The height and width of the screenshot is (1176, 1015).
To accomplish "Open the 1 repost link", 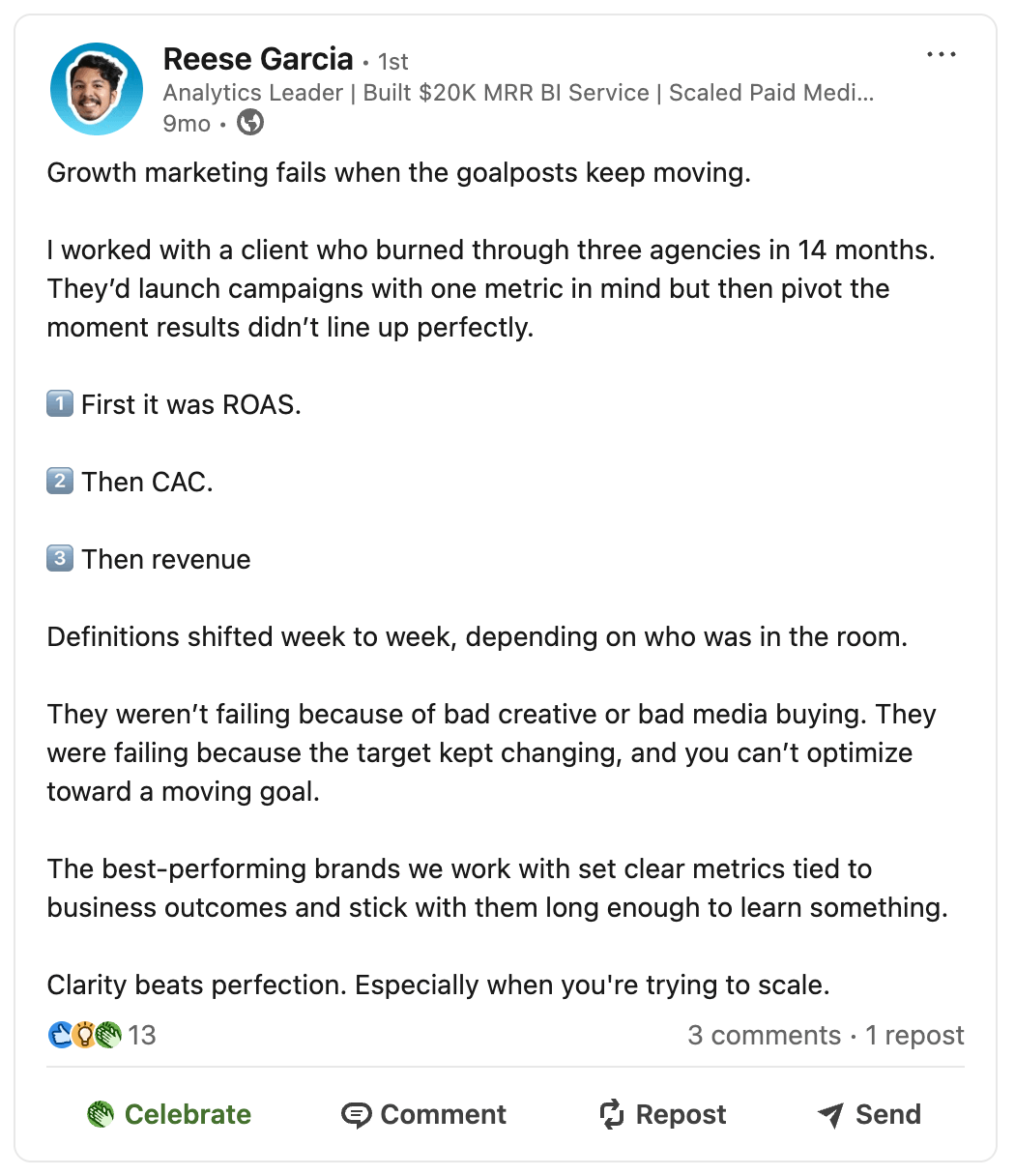I will [914, 1036].
